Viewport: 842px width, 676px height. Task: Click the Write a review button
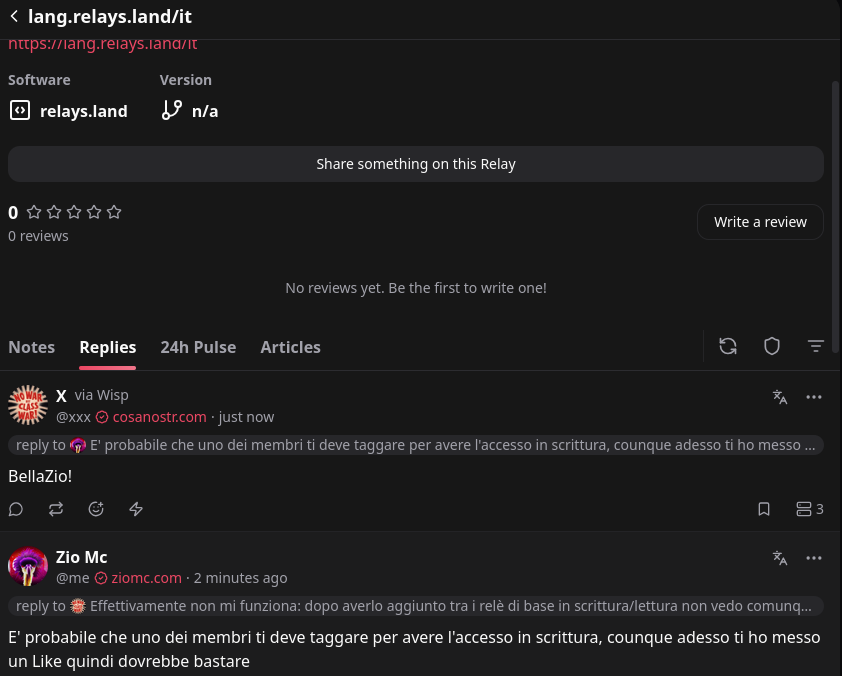[x=760, y=222]
